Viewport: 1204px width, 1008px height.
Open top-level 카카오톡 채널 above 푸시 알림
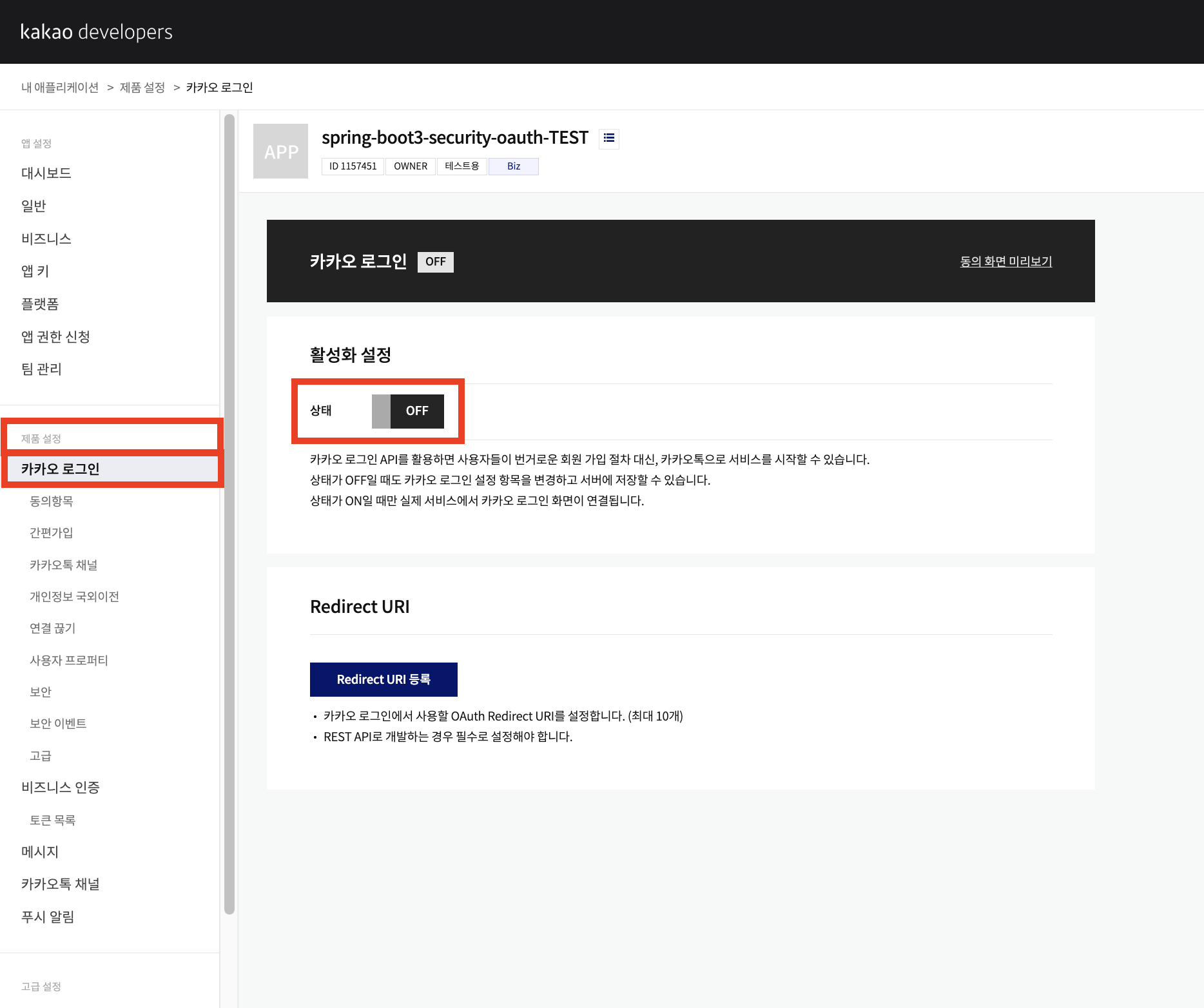[61, 884]
